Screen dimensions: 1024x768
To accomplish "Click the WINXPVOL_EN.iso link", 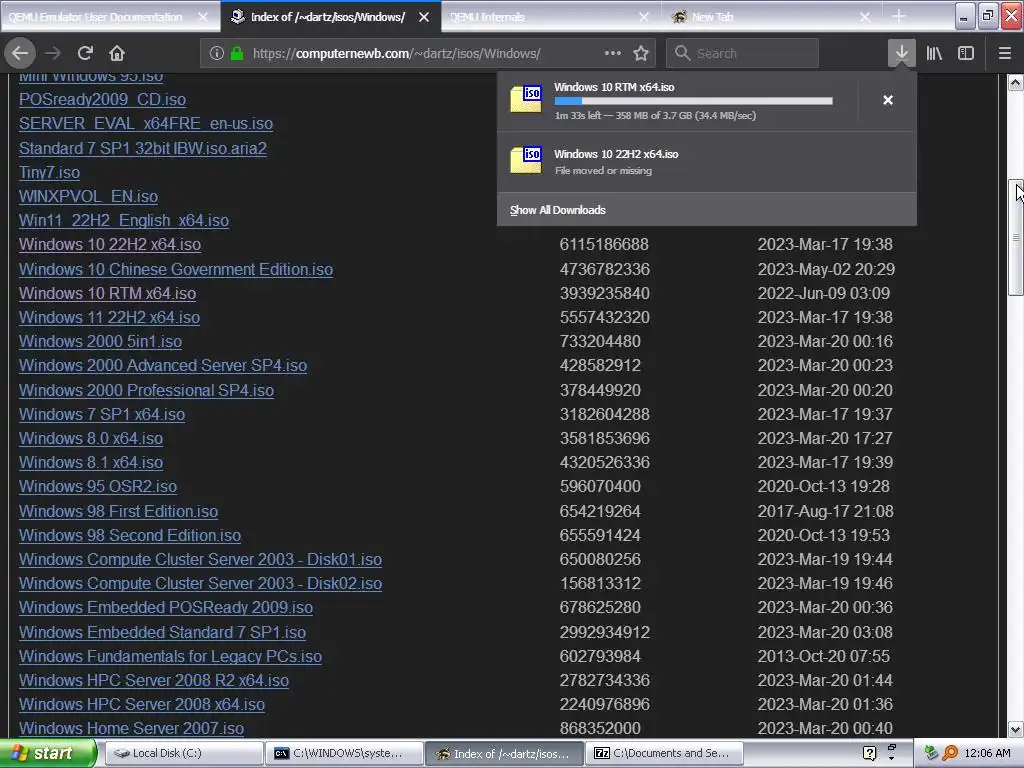I will (x=88, y=197).
